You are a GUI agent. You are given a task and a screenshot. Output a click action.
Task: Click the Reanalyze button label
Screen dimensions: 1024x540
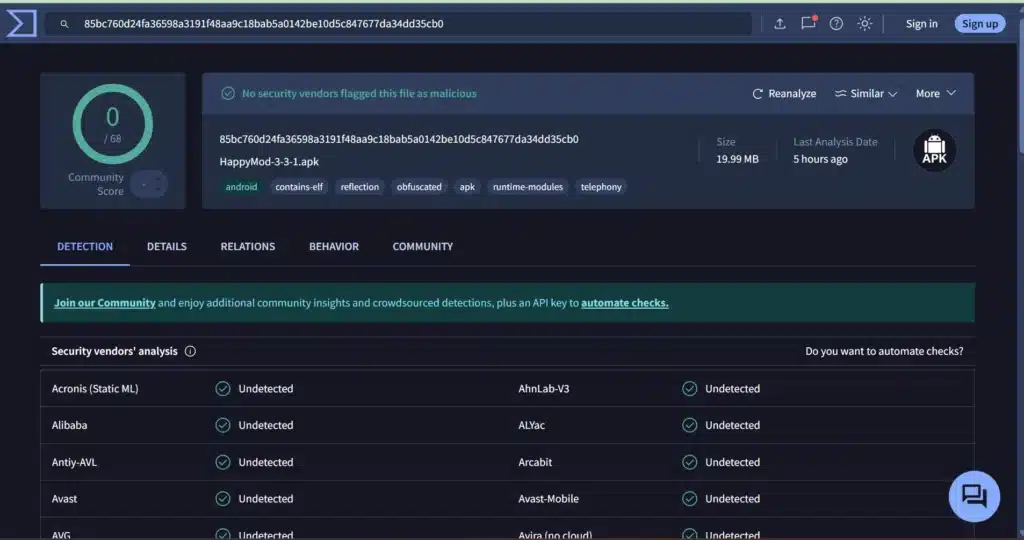click(792, 93)
